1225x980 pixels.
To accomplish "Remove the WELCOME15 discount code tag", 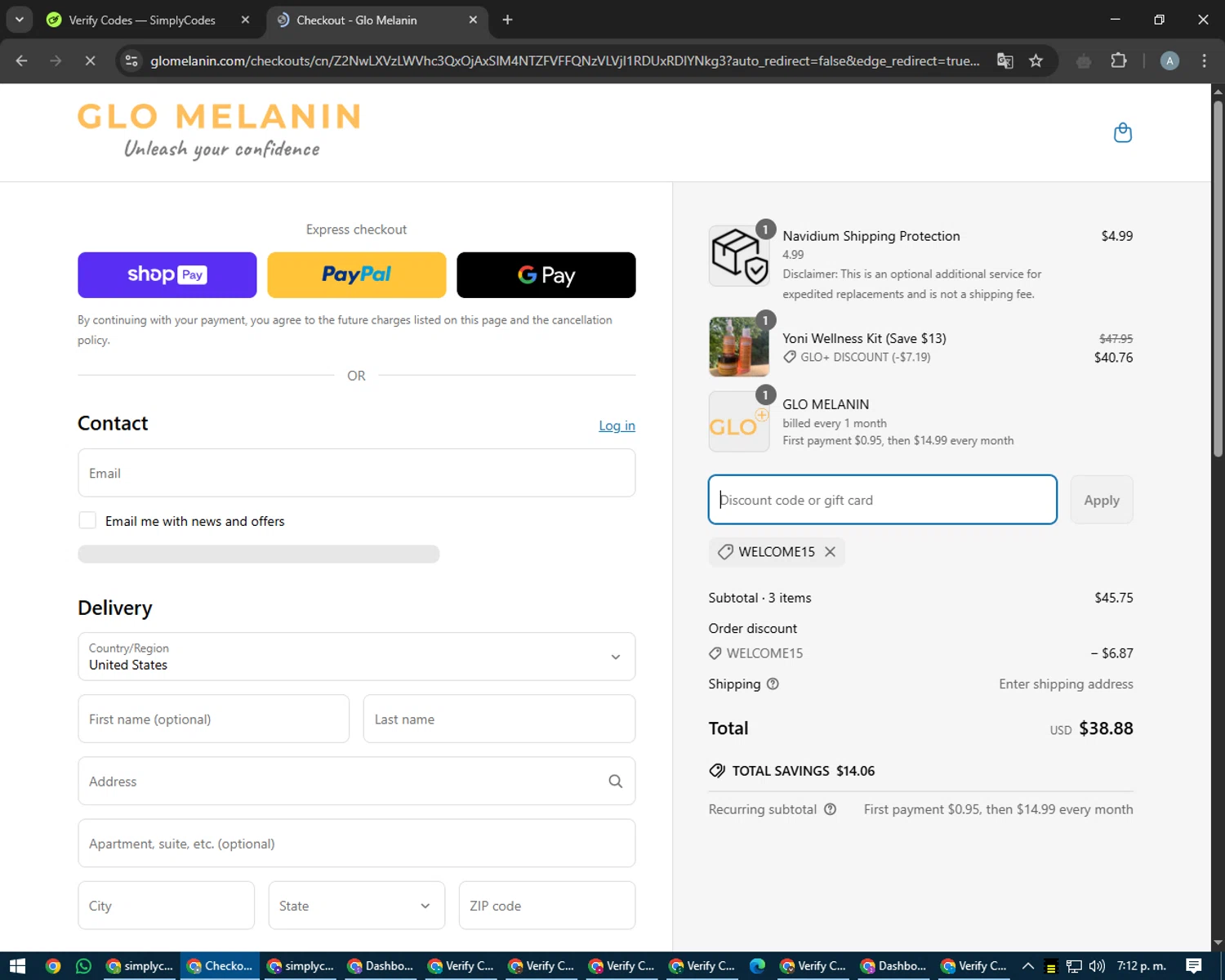I will coord(830,552).
